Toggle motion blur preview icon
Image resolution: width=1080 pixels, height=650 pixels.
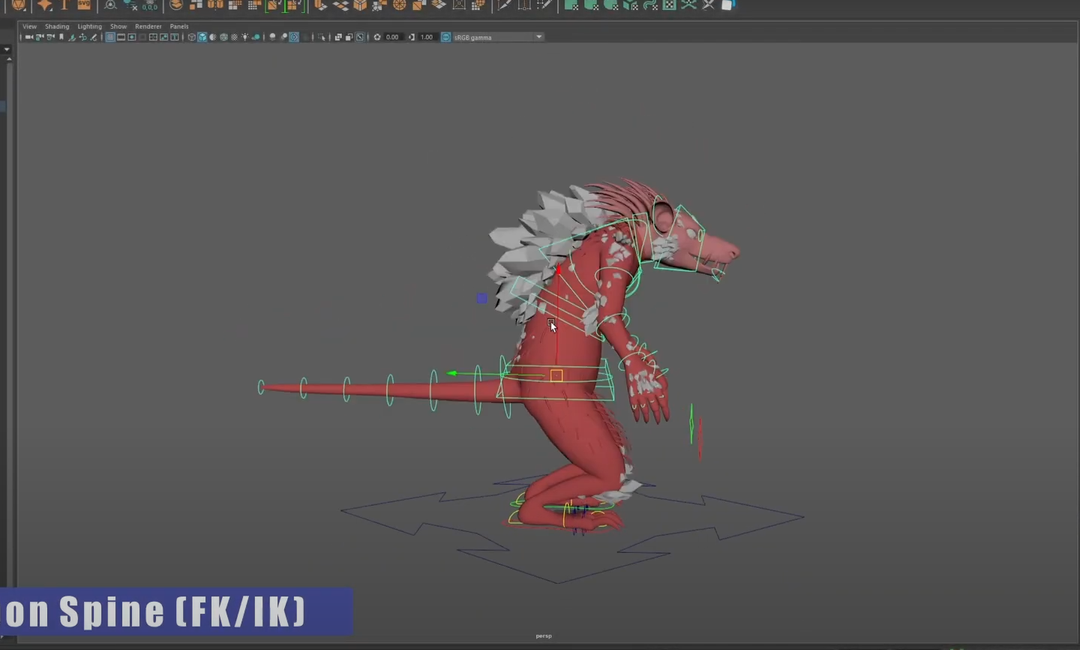pyautogui.click(x=283, y=37)
